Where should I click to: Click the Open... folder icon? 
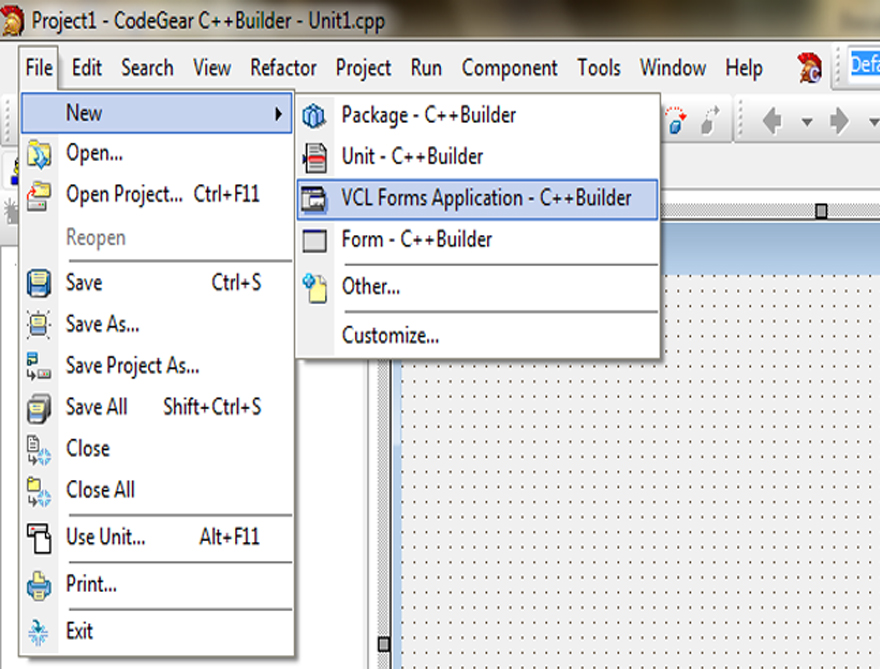pos(39,155)
